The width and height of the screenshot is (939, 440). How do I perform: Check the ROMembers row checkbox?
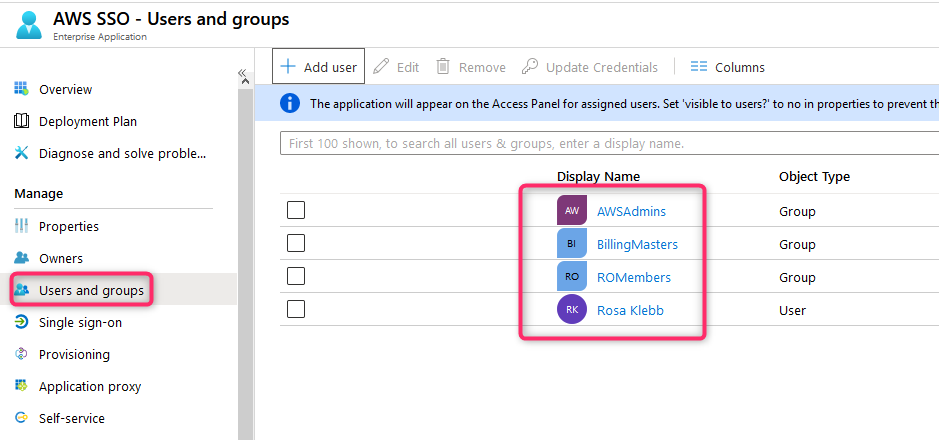(296, 276)
